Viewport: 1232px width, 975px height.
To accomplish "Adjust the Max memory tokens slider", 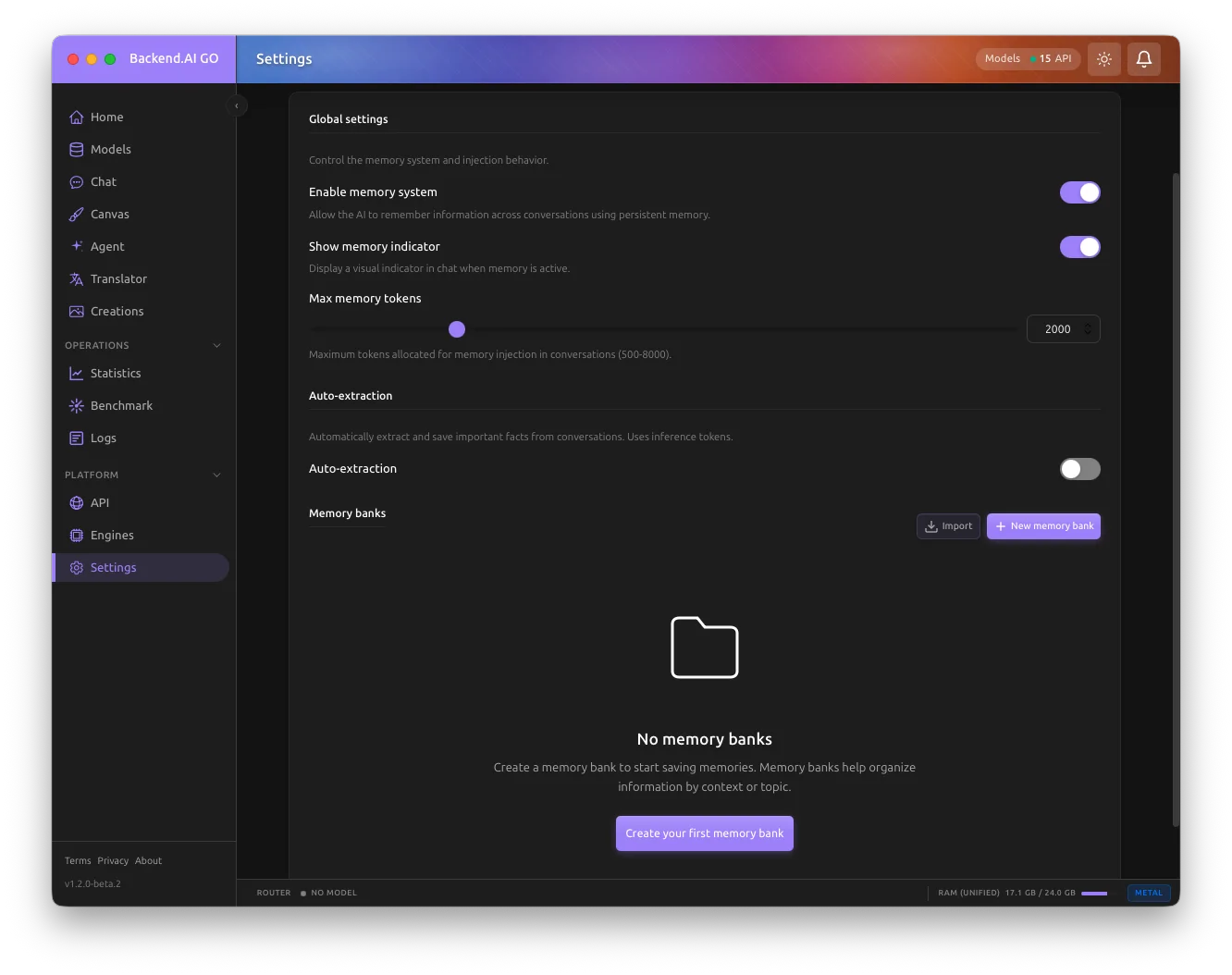I will pyautogui.click(x=457, y=328).
